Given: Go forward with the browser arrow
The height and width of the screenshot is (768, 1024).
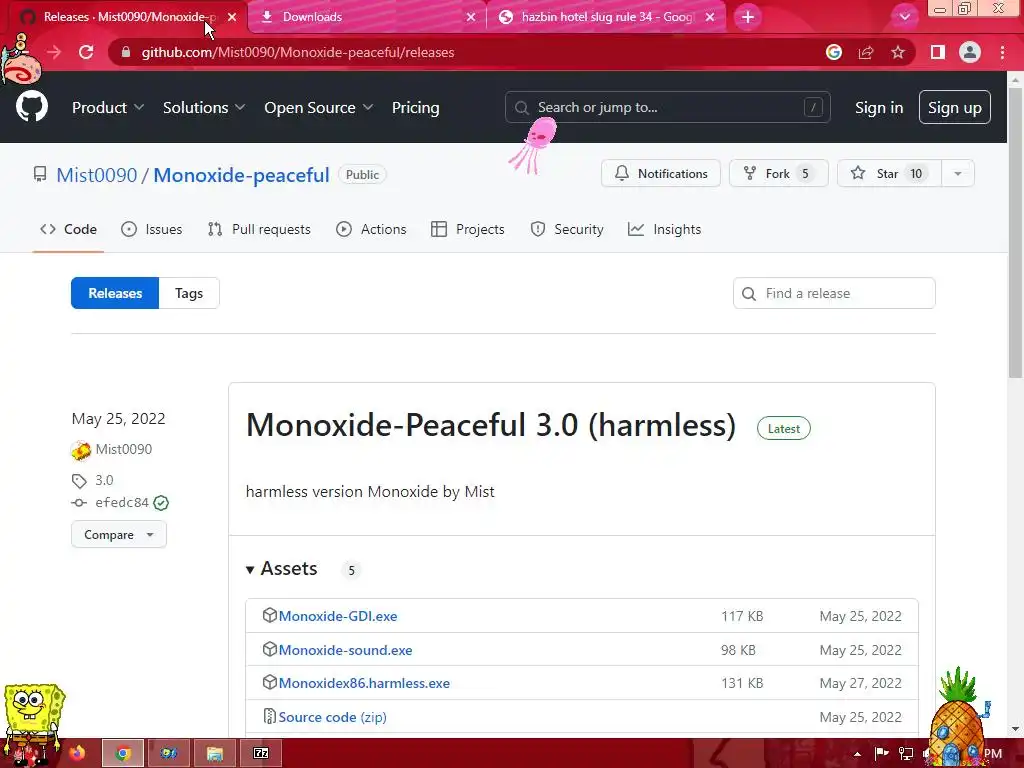Looking at the screenshot, I should tap(54, 52).
